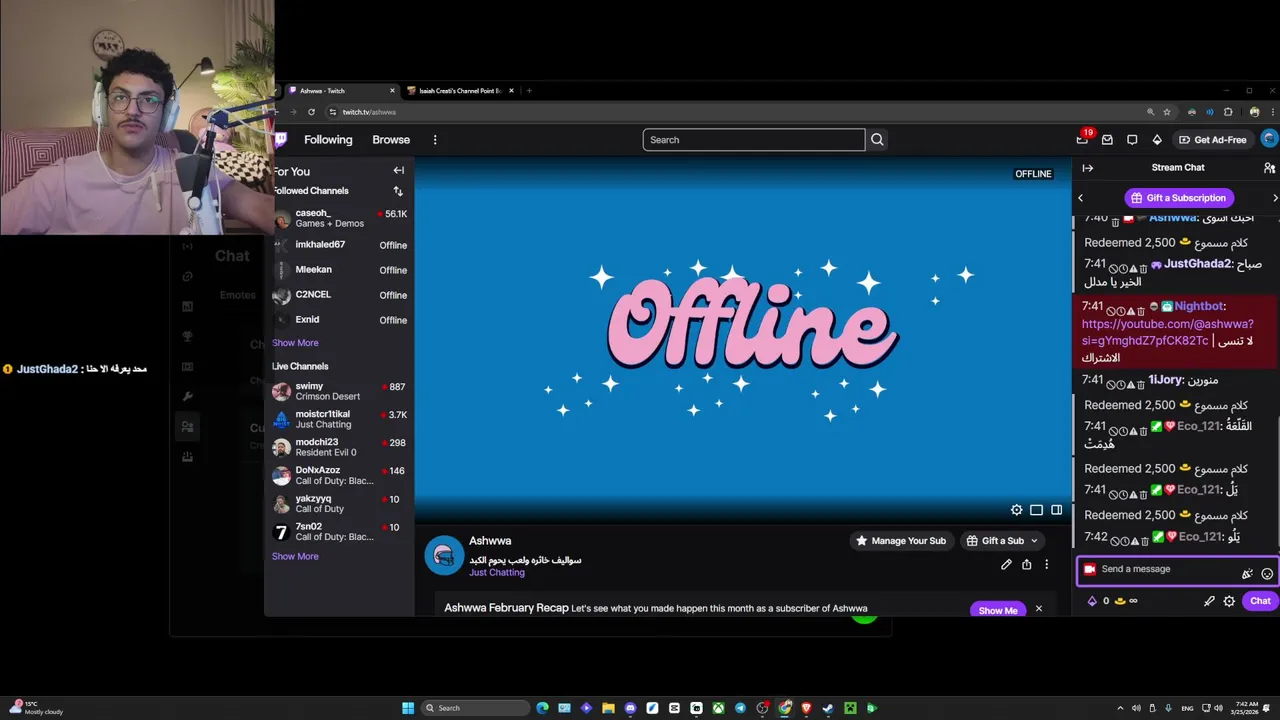Image resolution: width=1280 pixels, height=720 pixels.
Task: Click the celebration party popper icon
Action: (x=1247, y=574)
